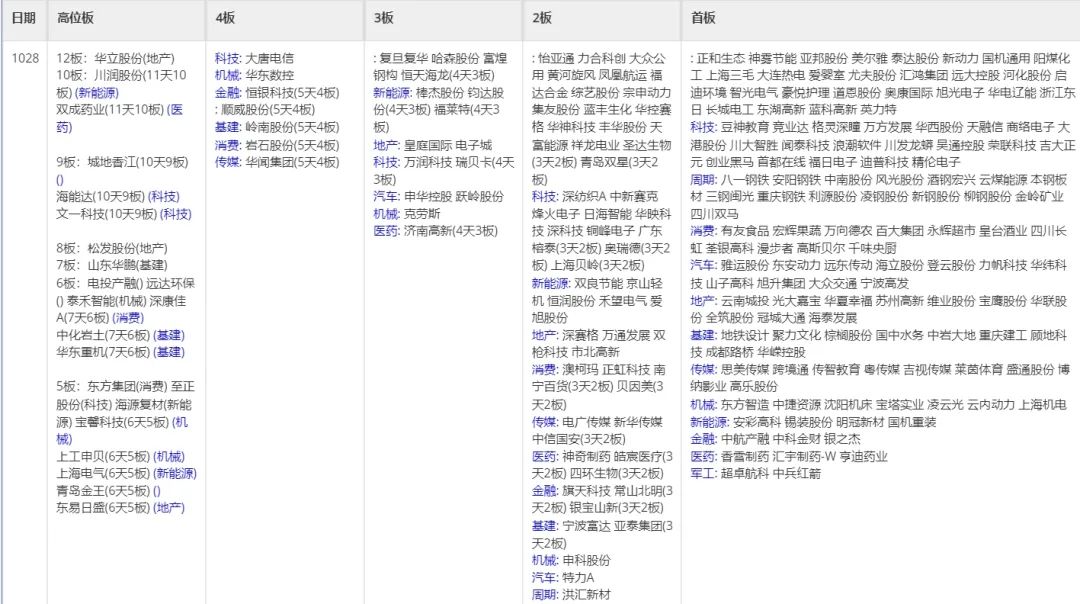Select the 高位板 column header

(x=75, y=18)
